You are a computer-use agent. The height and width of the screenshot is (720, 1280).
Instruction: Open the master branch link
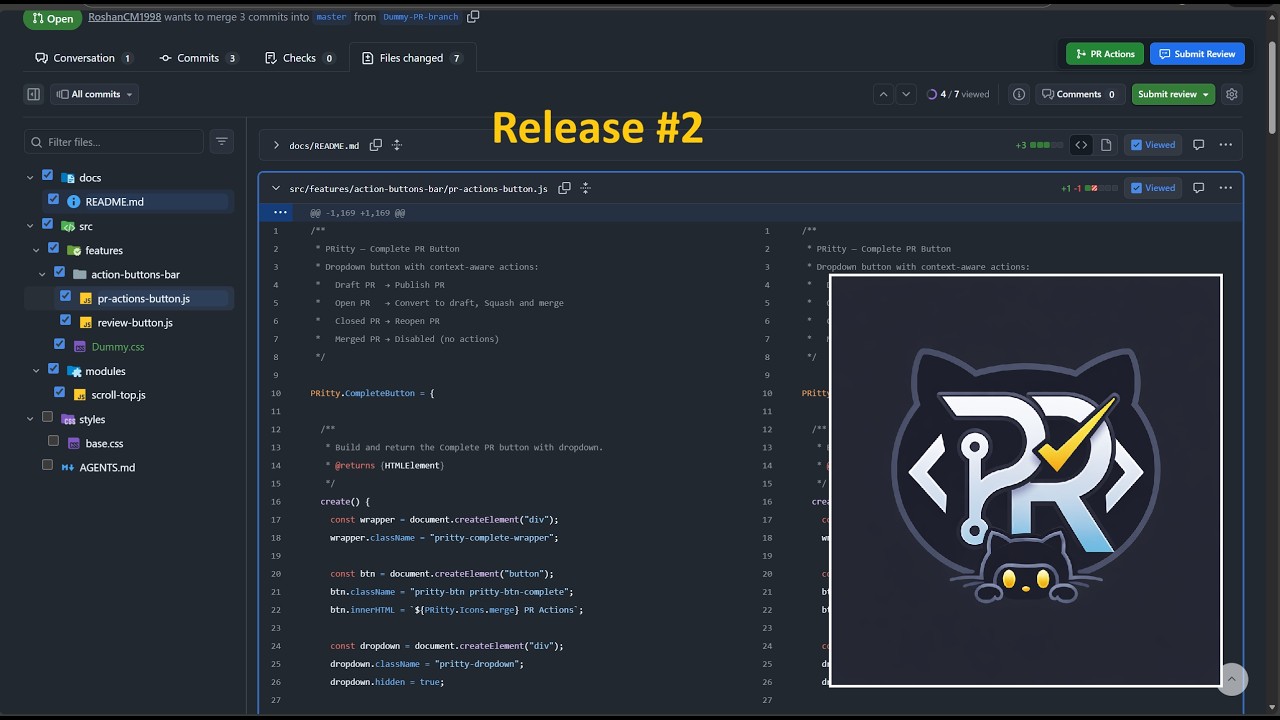point(331,16)
